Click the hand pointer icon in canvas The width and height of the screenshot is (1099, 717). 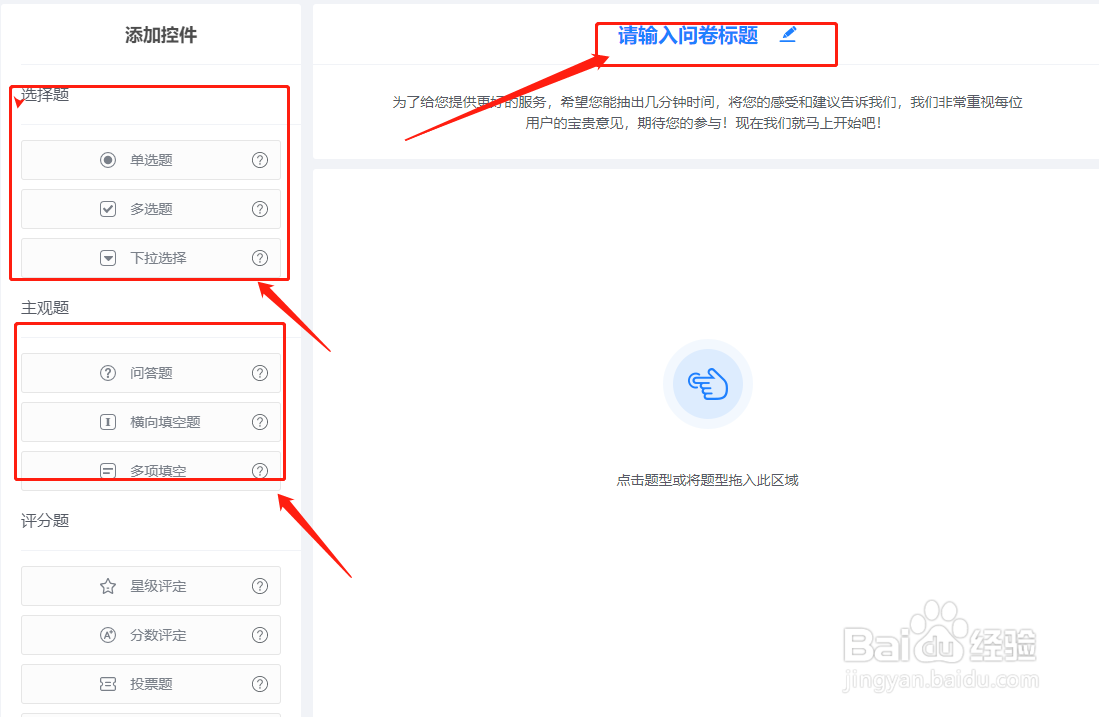(x=707, y=383)
